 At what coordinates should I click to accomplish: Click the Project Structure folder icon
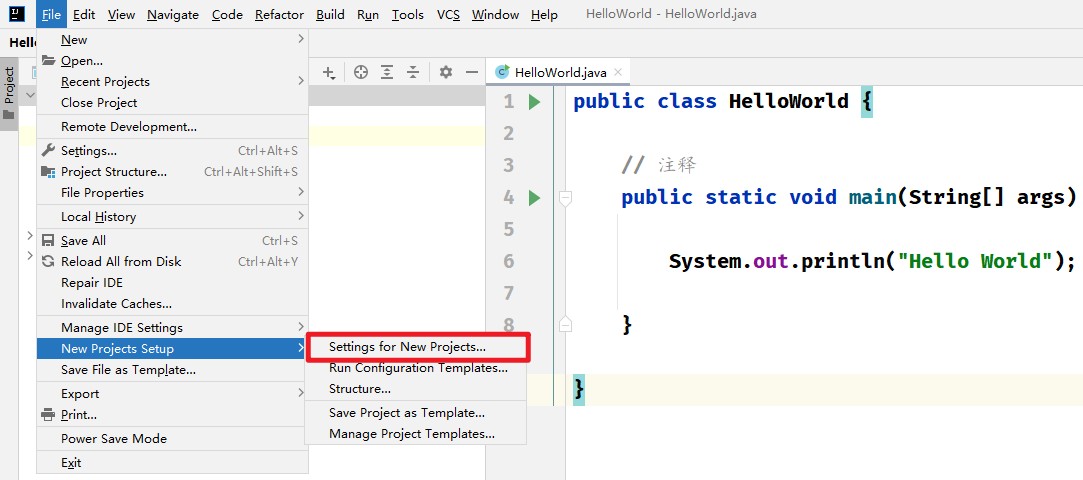click(48, 171)
